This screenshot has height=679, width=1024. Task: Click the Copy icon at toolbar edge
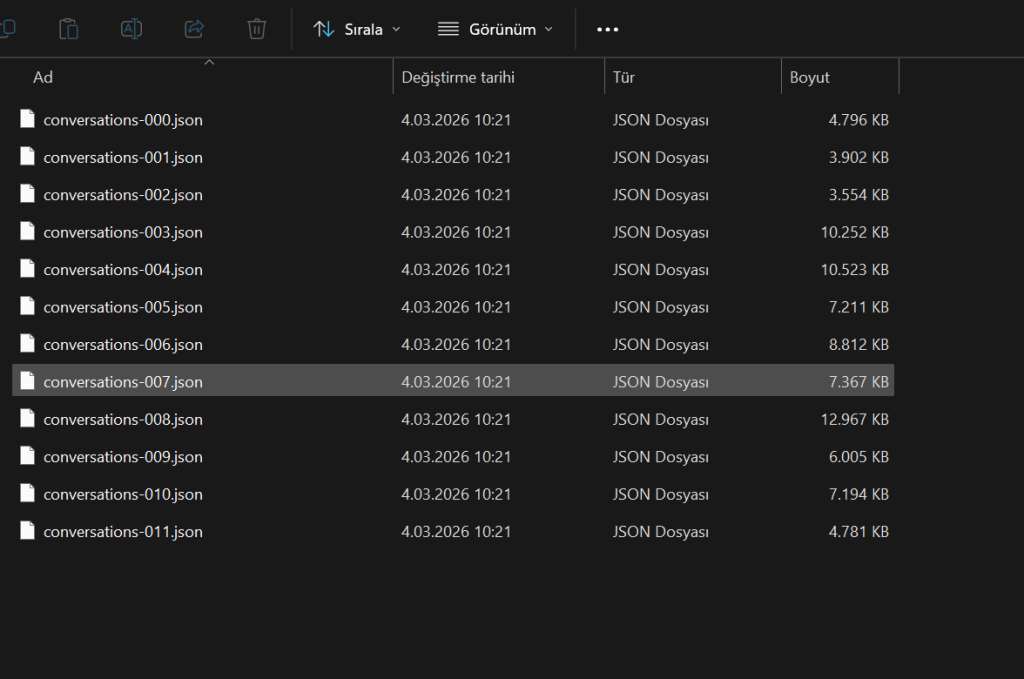8,27
